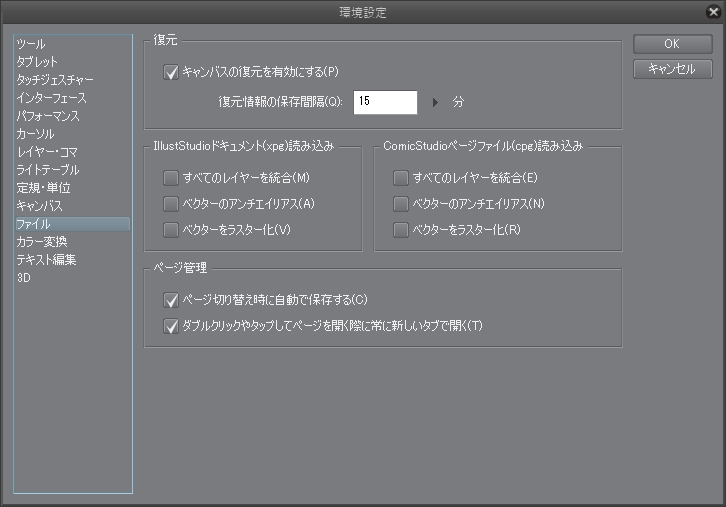Expand the save interval slider arrow
Screen dimensions: 726x507
pos(435,102)
